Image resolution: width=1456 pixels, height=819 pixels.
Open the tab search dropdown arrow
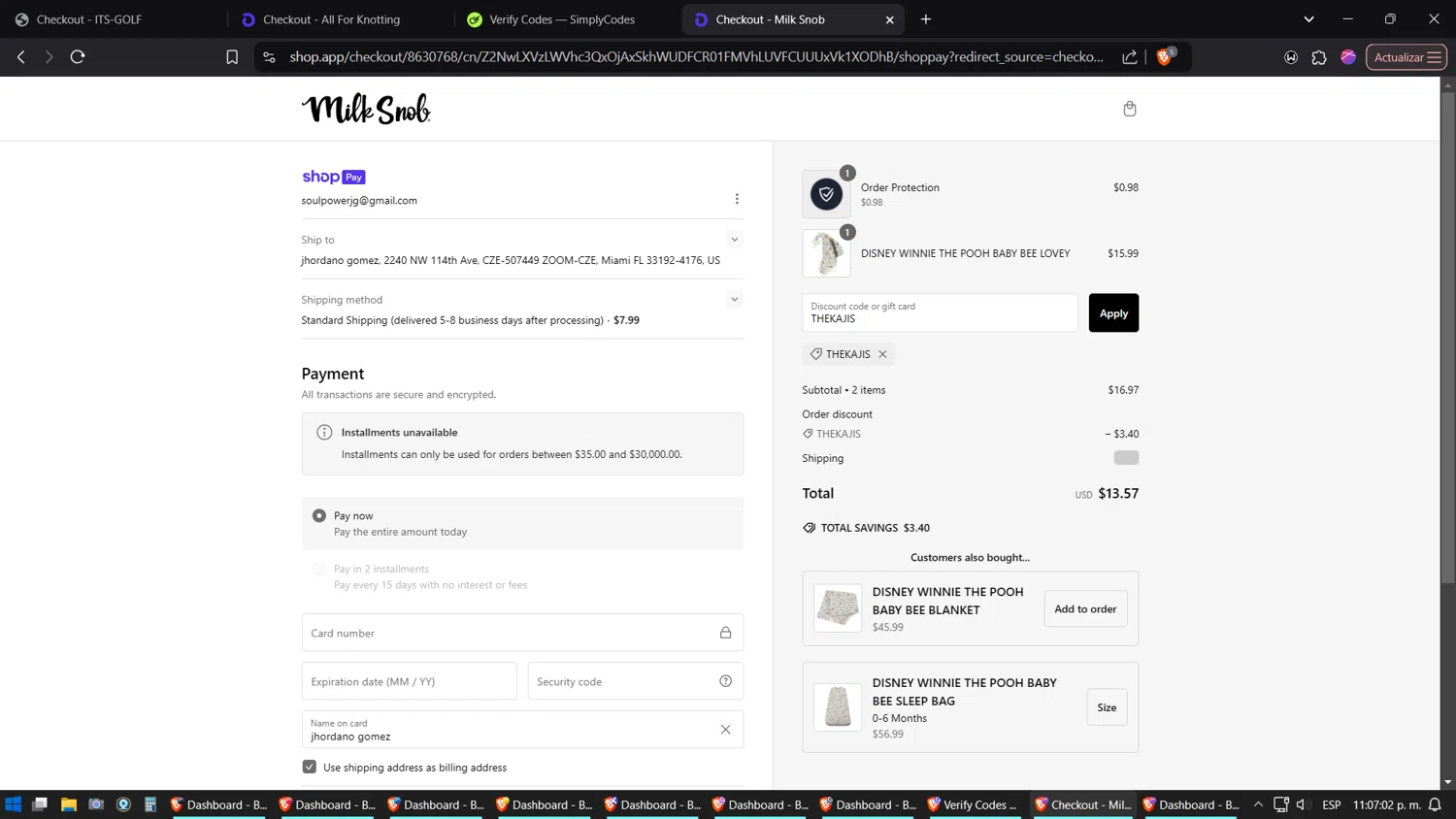coord(1308,19)
